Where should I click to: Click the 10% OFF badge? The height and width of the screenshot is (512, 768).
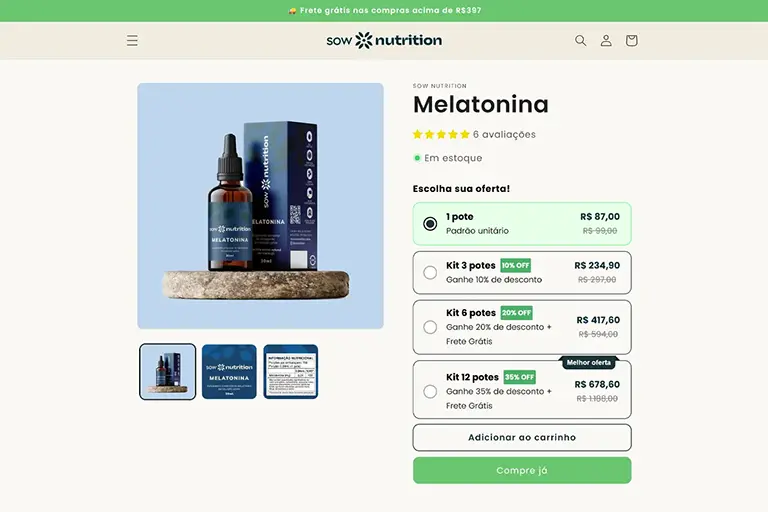pyautogui.click(x=516, y=266)
